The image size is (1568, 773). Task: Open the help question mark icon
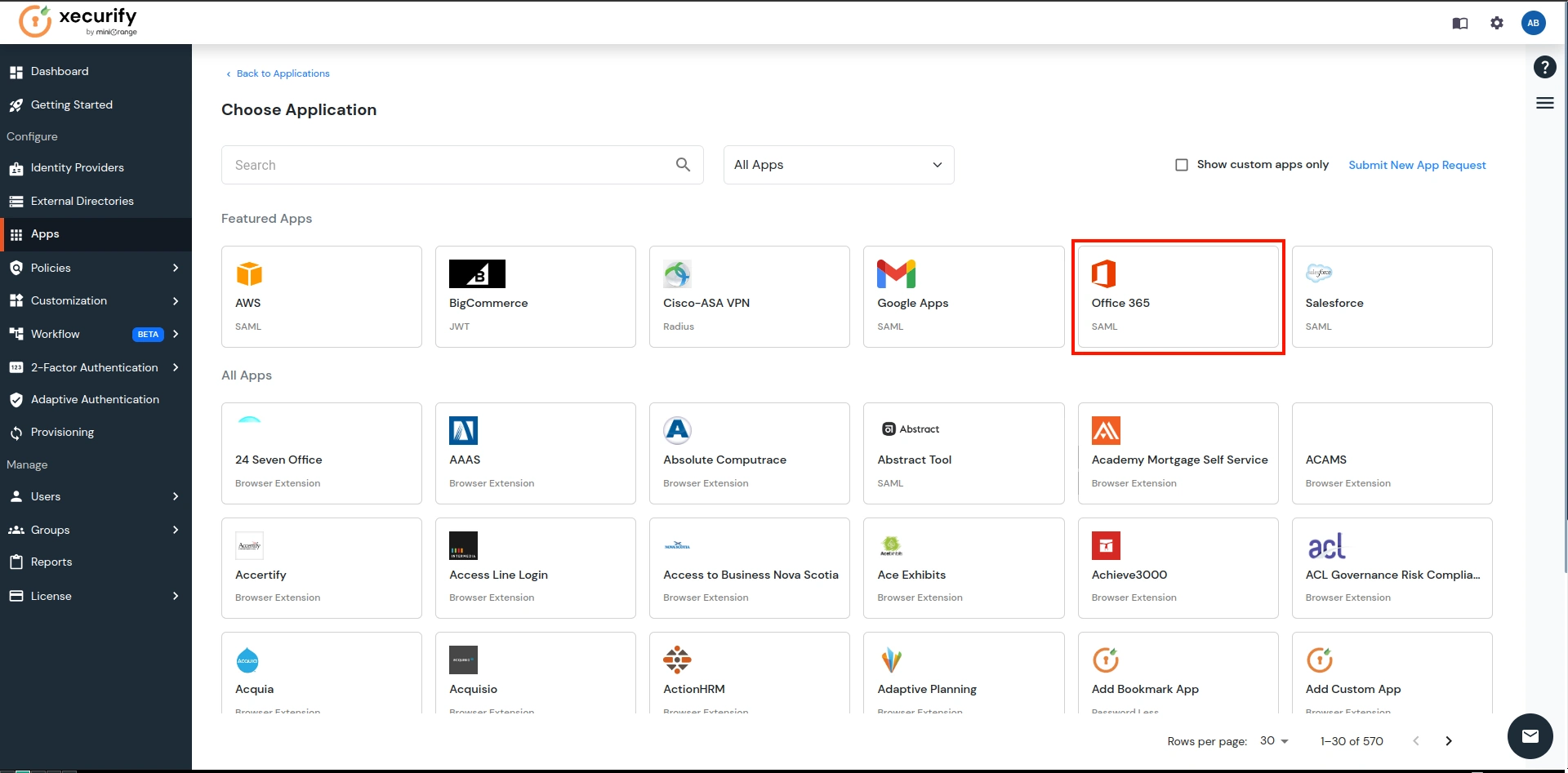tap(1544, 68)
